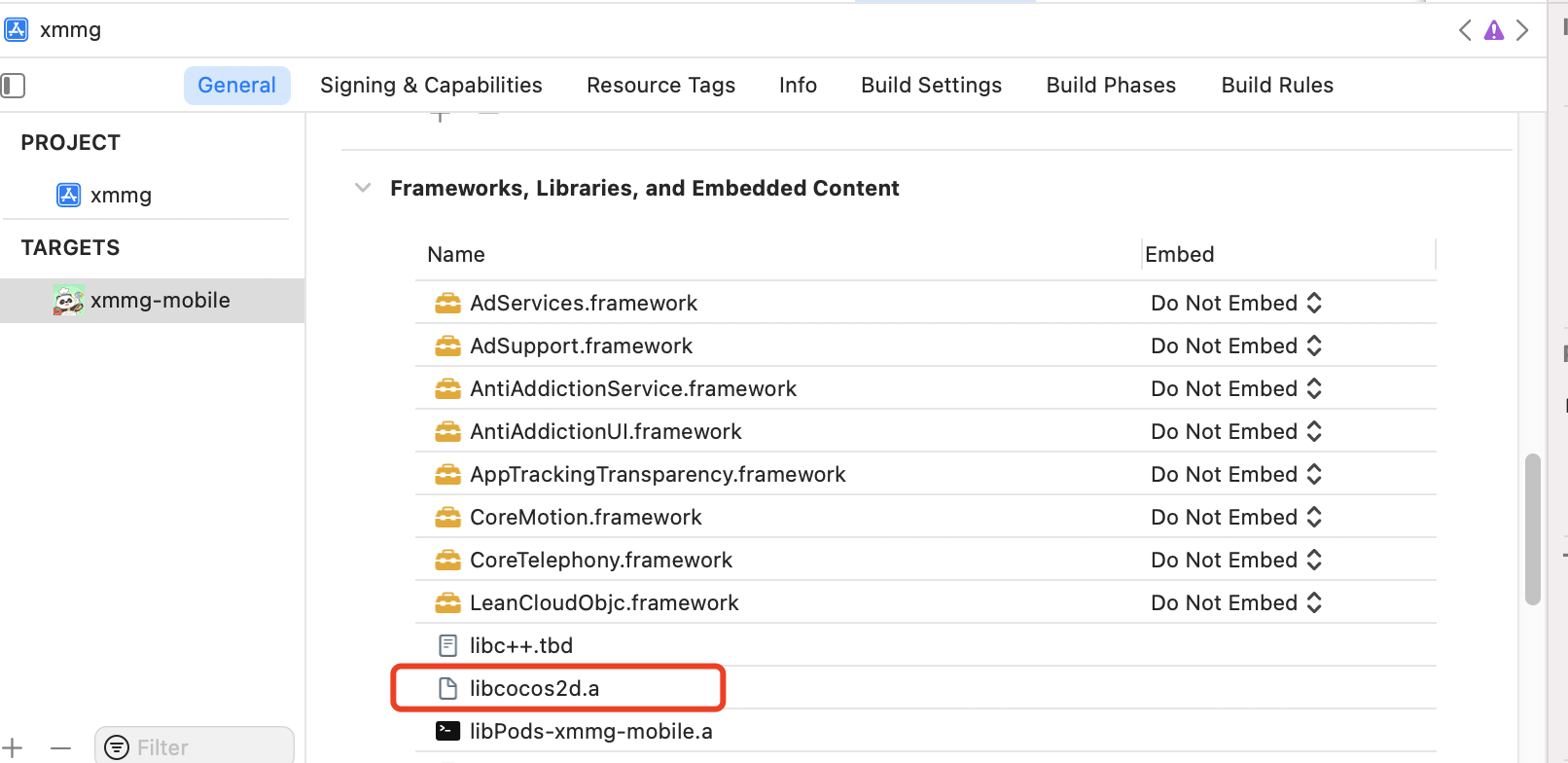Open embed dropdown for AdSupport.framework
This screenshot has height=763, width=1568.
(1235, 346)
